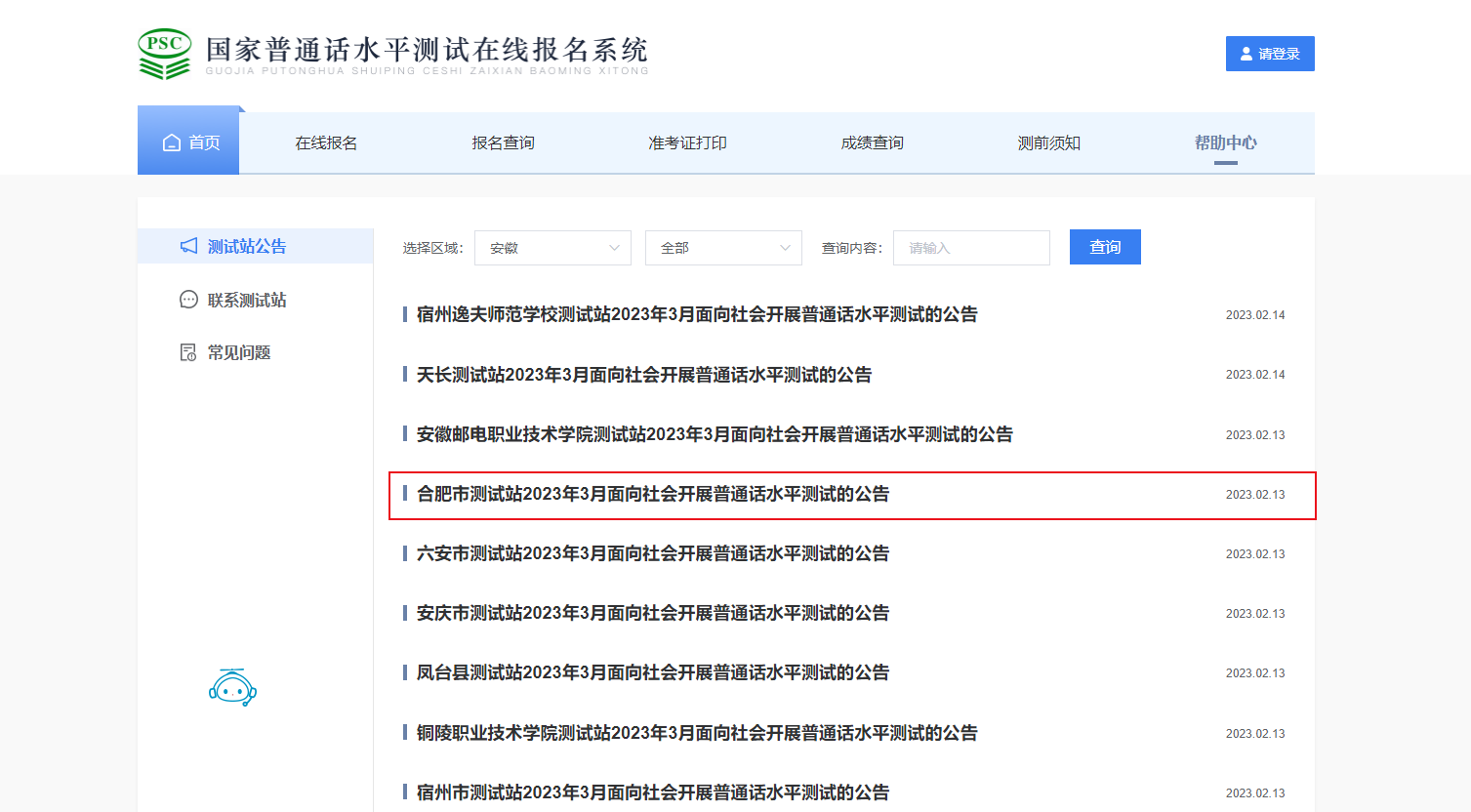Click date 2023.02.13 on 铜陵职业技术学院 row

pyautogui.click(x=1255, y=734)
